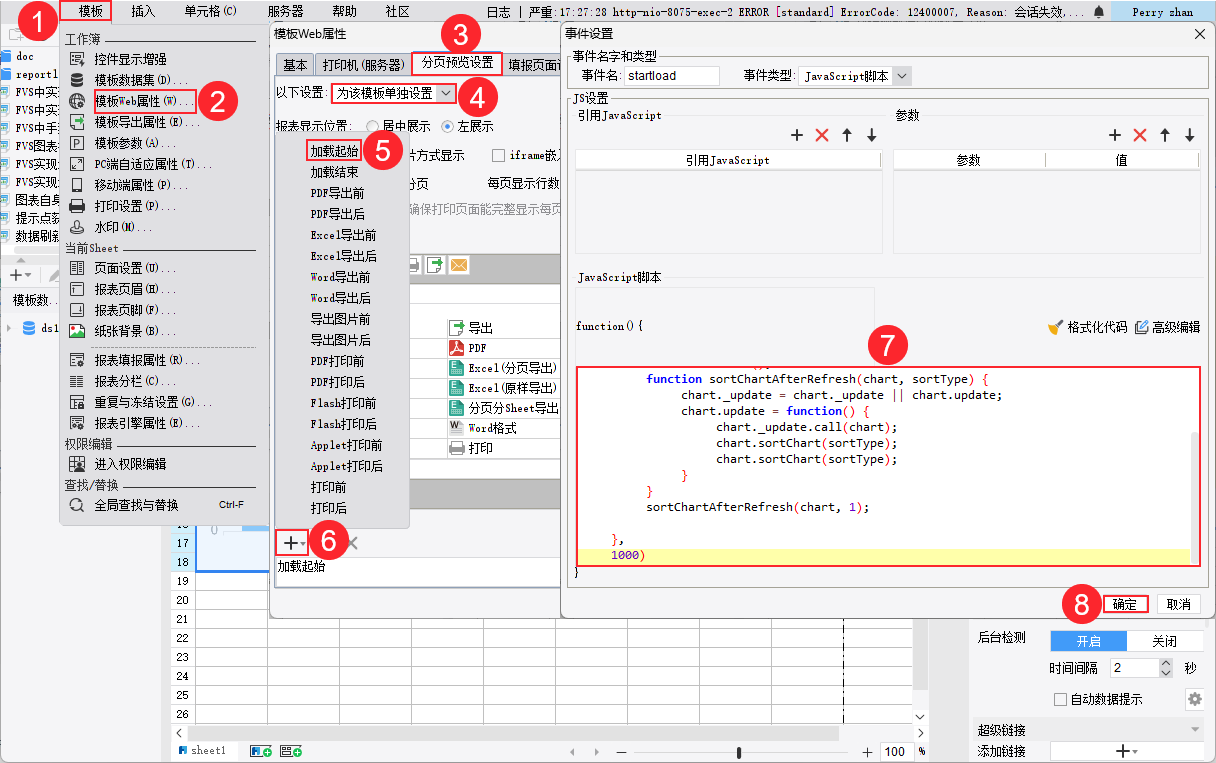1216x763 pixels.
Task: Click the 格式化代码 broom icon
Action: point(1054,327)
